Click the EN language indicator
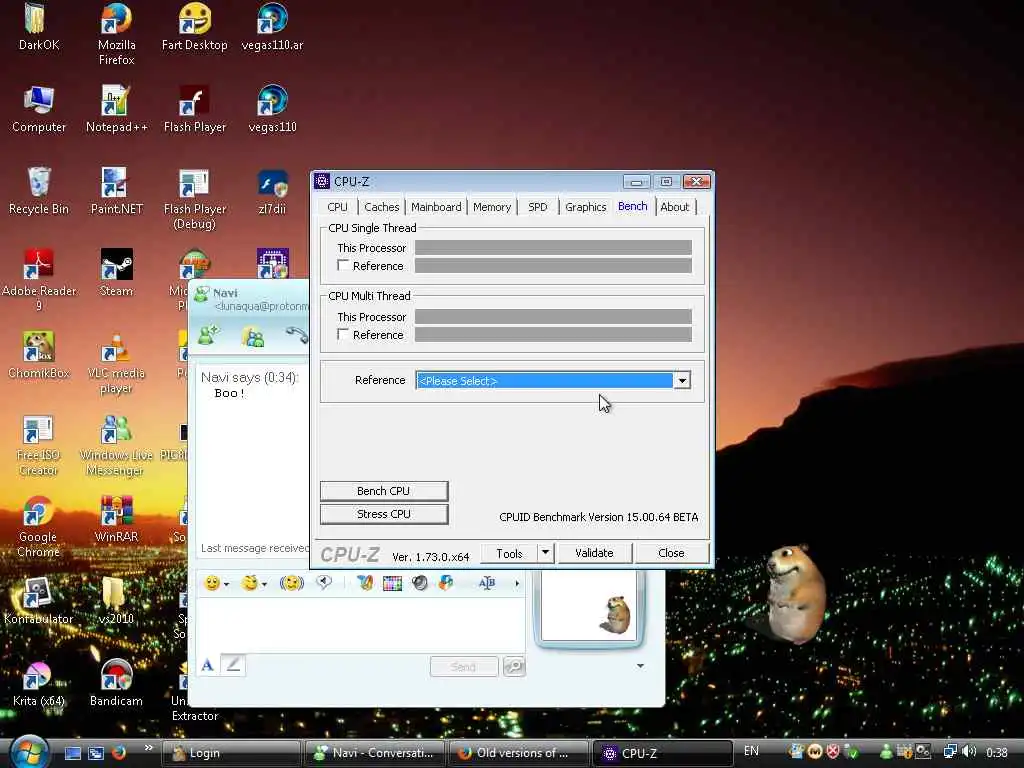 [x=751, y=751]
